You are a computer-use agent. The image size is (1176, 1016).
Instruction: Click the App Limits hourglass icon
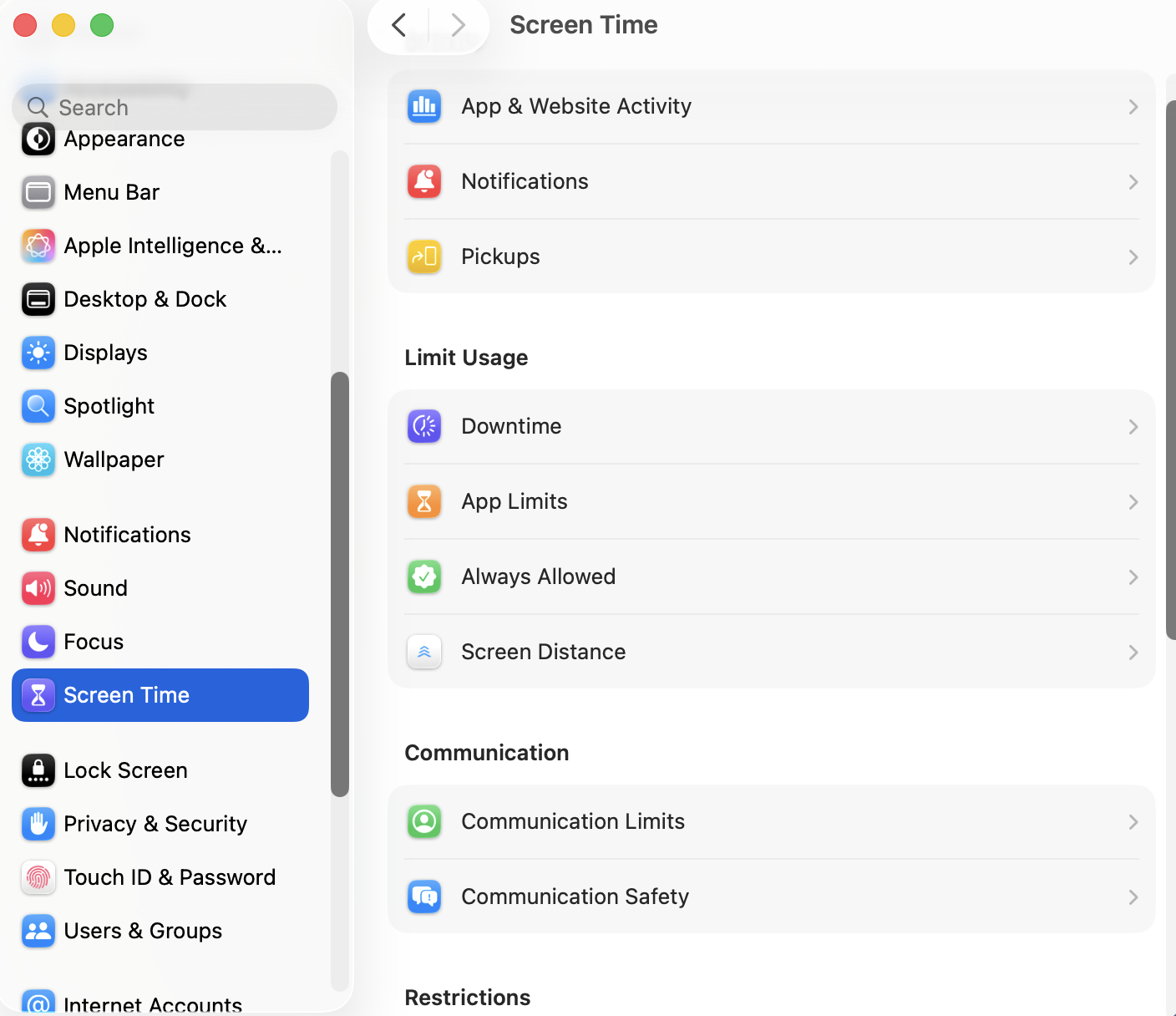coord(424,501)
